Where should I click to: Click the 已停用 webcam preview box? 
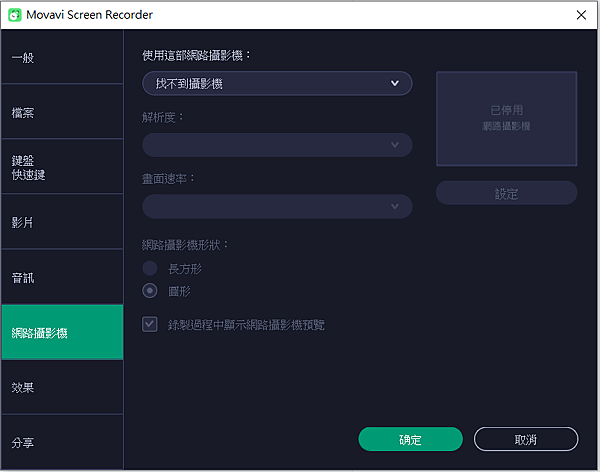click(506, 119)
